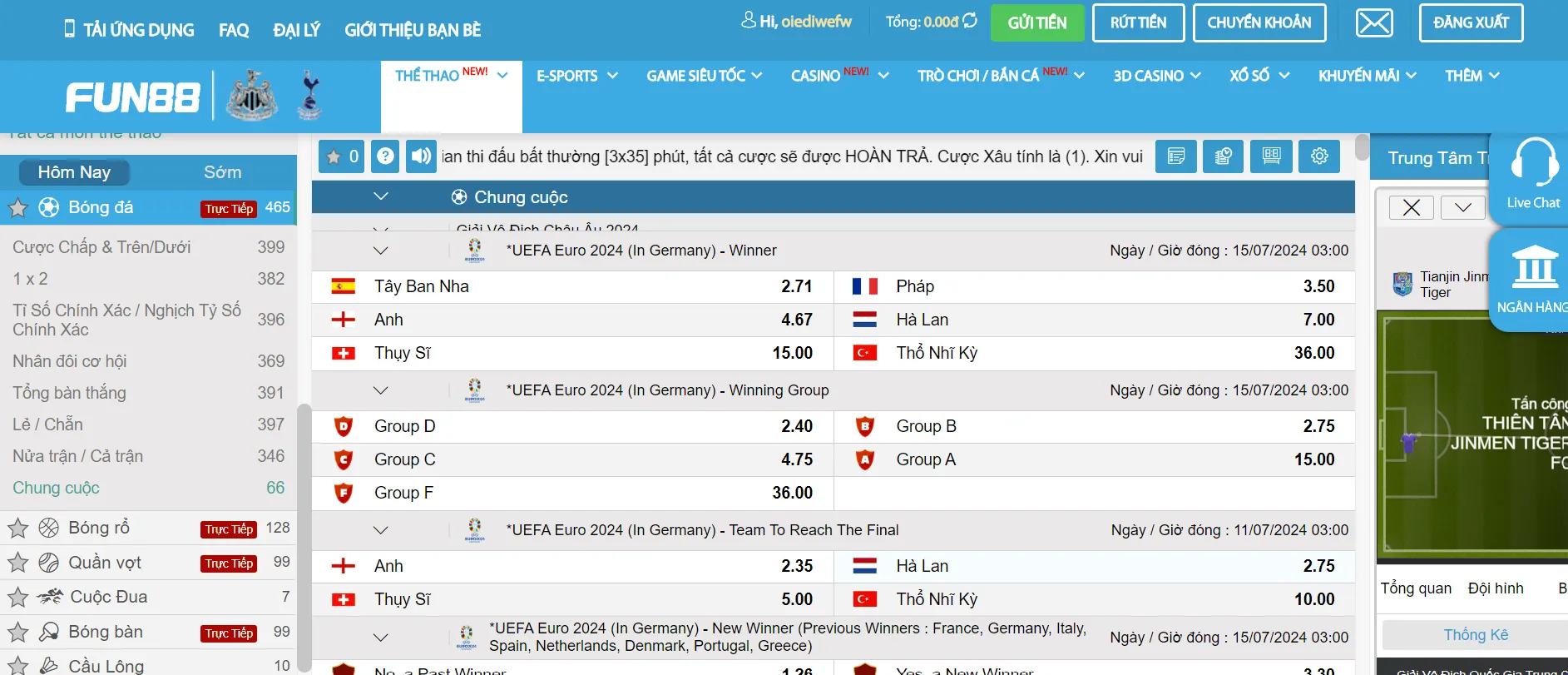Image resolution: width=1568 pixels, height=675 pixels.
Task: Collapse the UEFA Euro 2024 Winner section
Action: 381,251
